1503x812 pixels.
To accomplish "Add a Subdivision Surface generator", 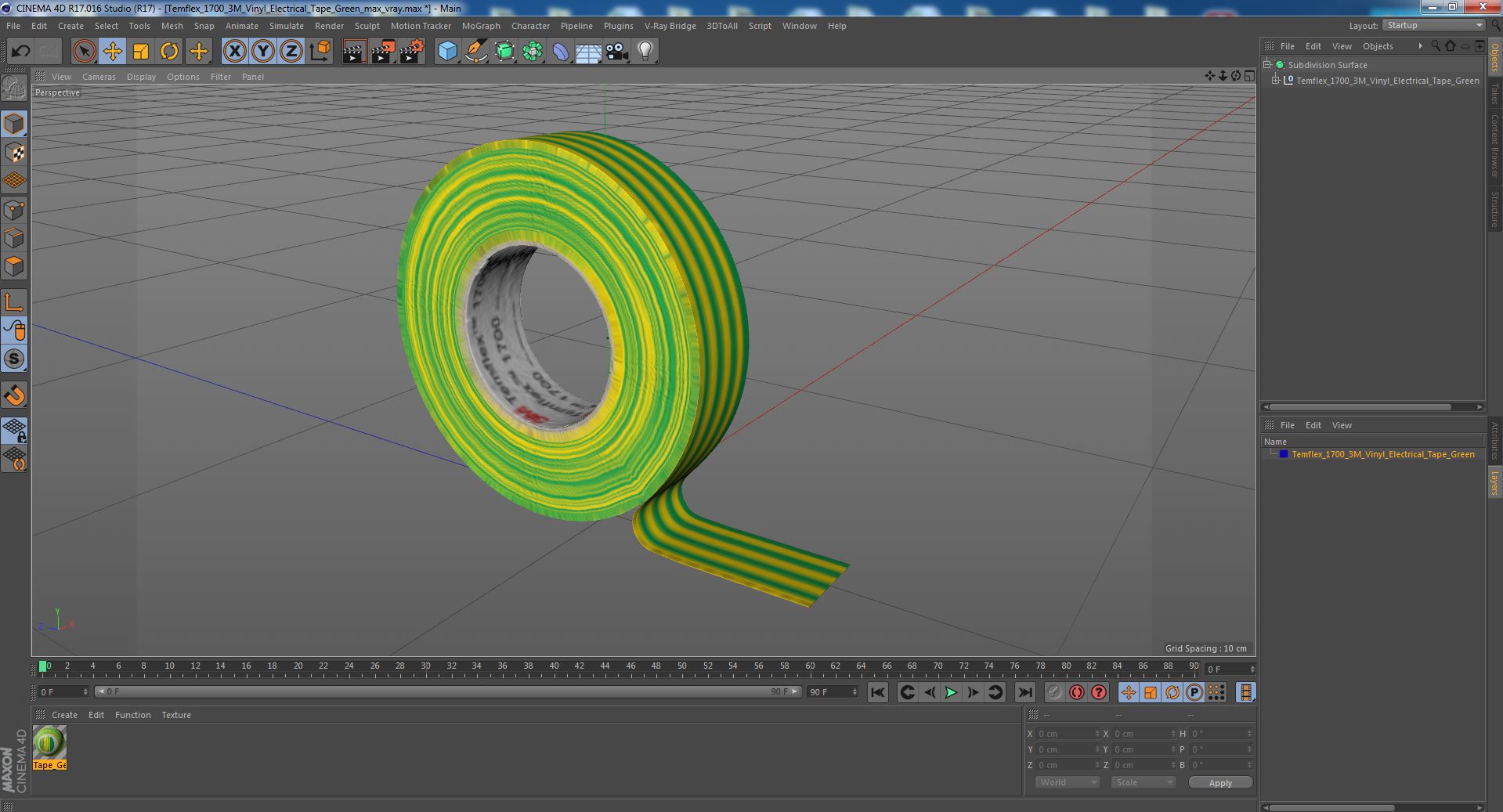I will point(504,52).
